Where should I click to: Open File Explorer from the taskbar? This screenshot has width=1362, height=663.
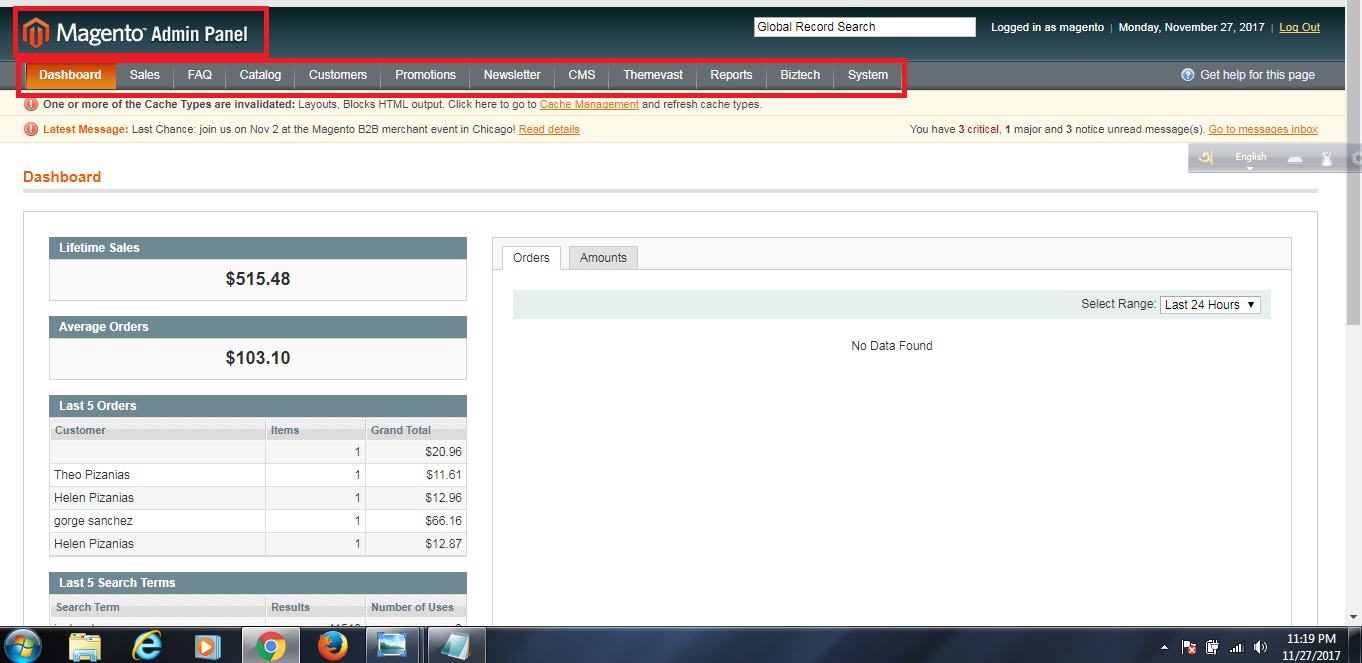tap(85, 646)
